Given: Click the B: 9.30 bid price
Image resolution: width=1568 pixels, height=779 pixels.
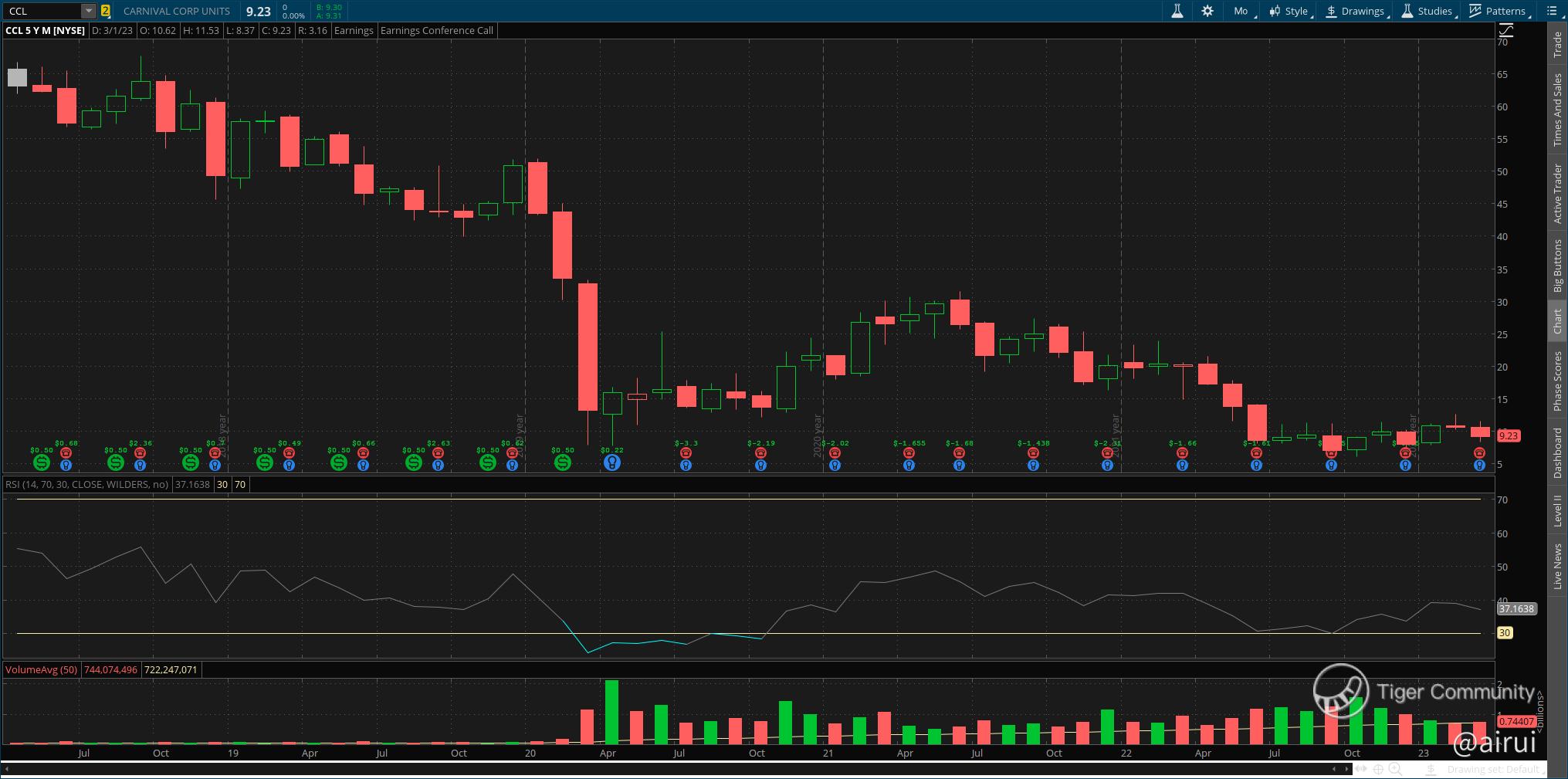Looking at the screenshot, I should (329, 7).
